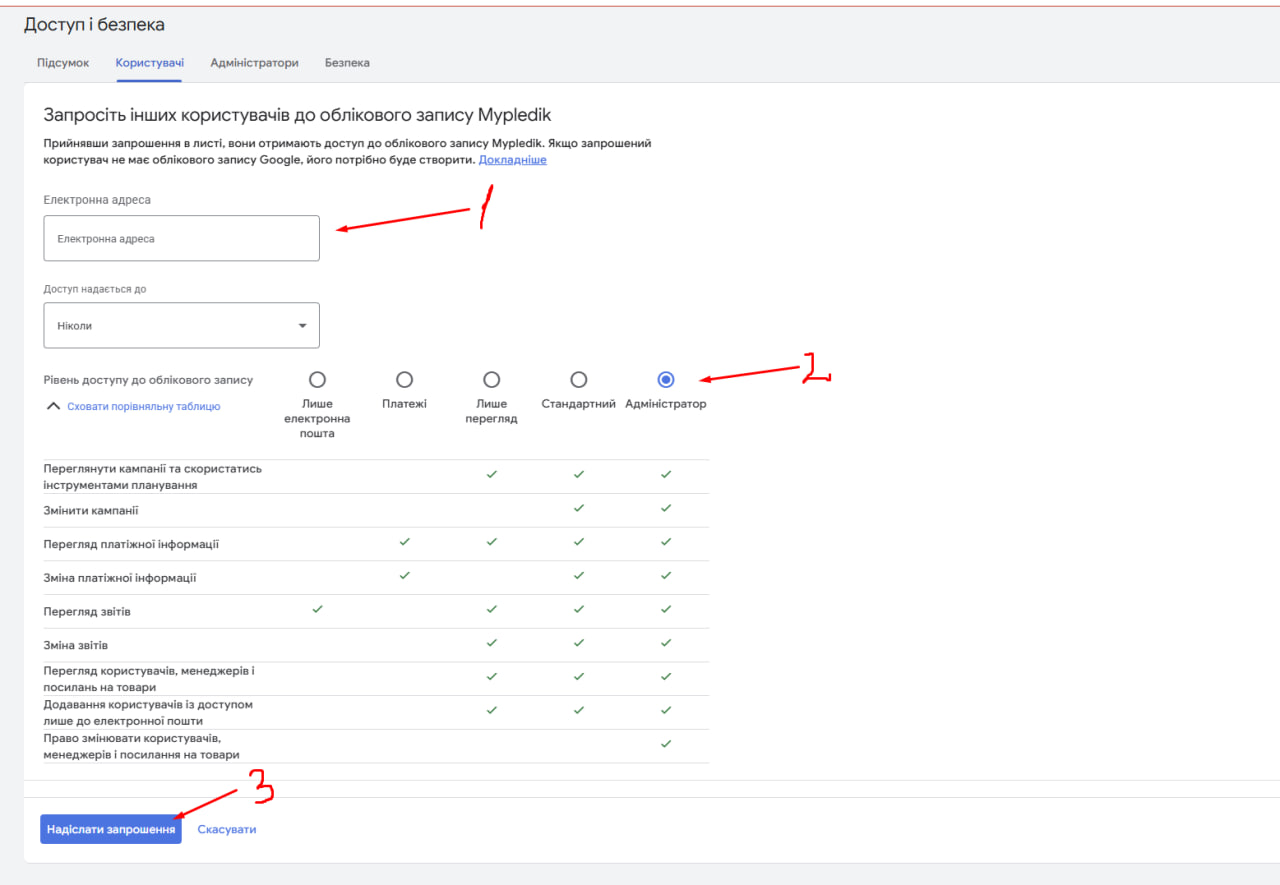The height and width of the screenshot is (885, 1280).
Task: Click the Адміністратор checkmark in Право змінювати користувачів row
Action: (x=666, y=743)
